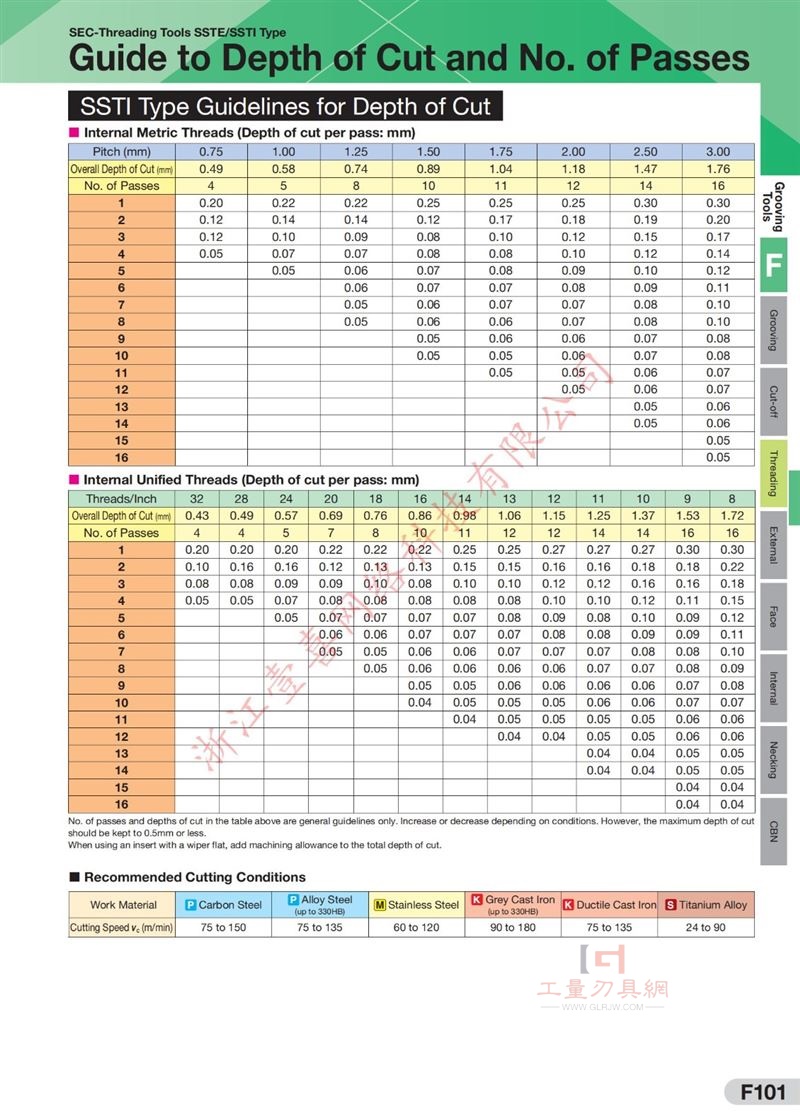Click the 1.72 overall depth cell
The height and width of the screenshot is (1120, 800).
tap(732, 516)
